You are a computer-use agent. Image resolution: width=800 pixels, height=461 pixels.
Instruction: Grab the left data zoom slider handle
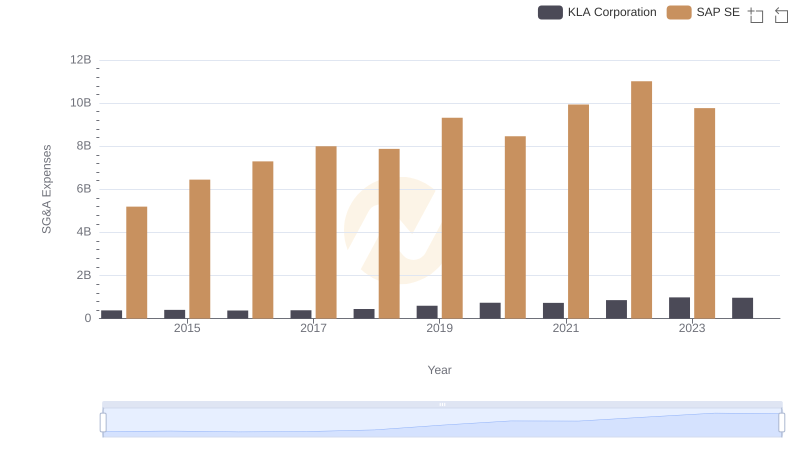coord(103,423)
